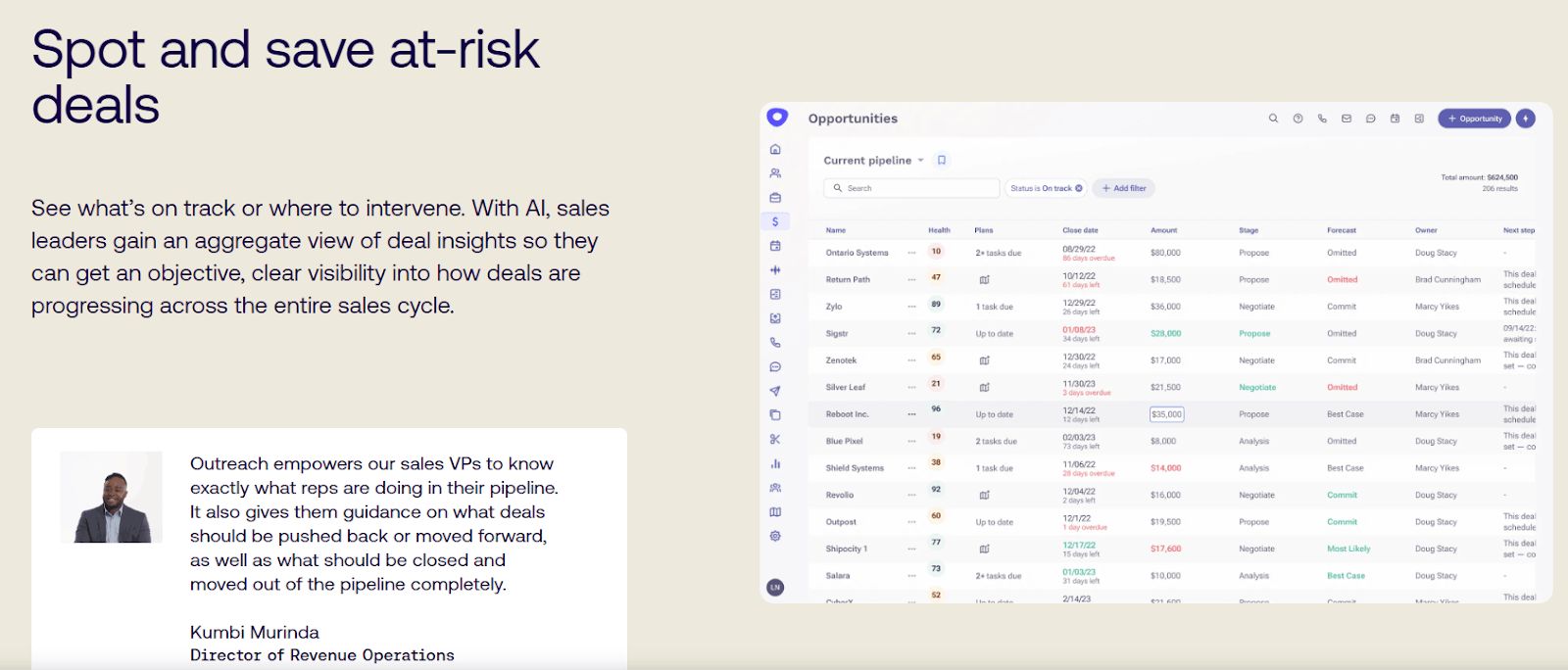Open the audio waveform sidebar icon
This screenshot has width=1568, height=670.
pos(775,269)
